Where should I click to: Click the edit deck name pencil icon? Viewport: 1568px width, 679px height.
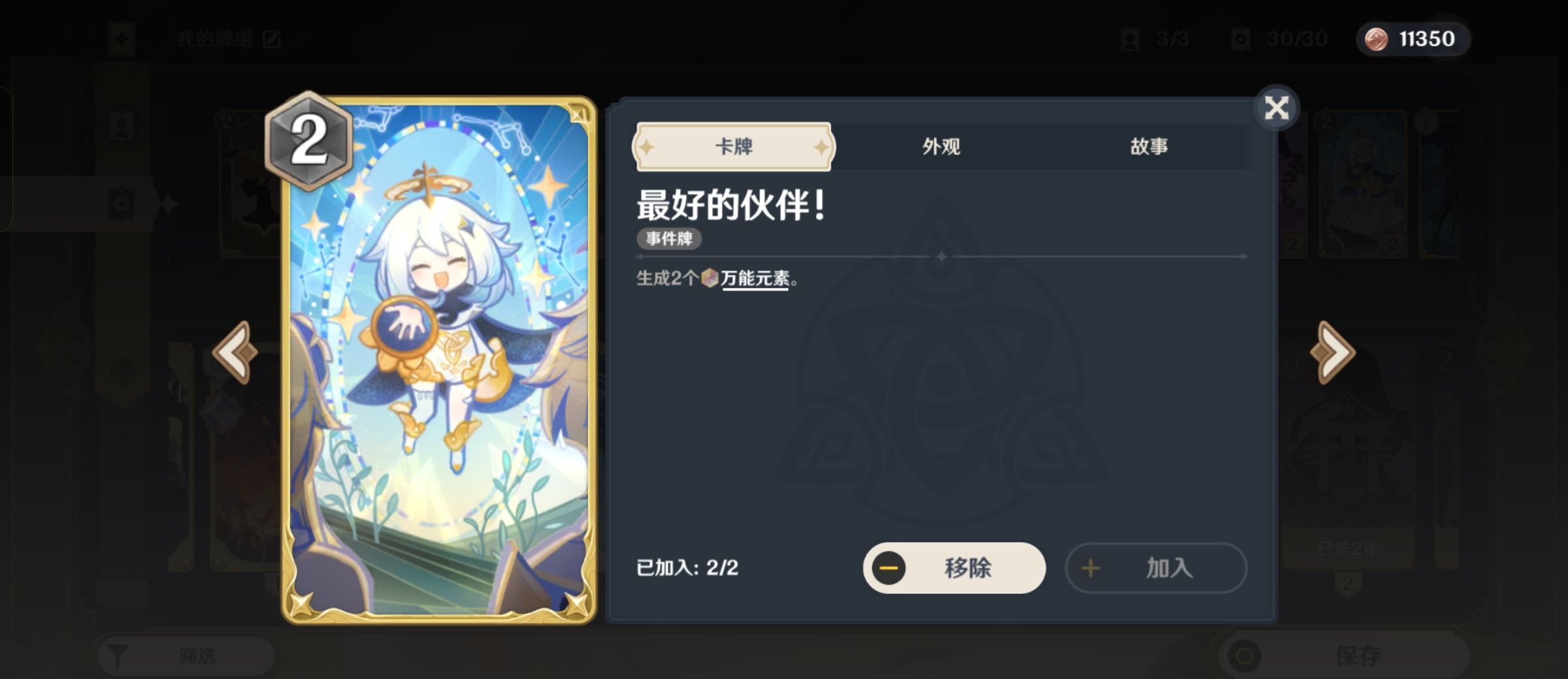tap(271, 39)
